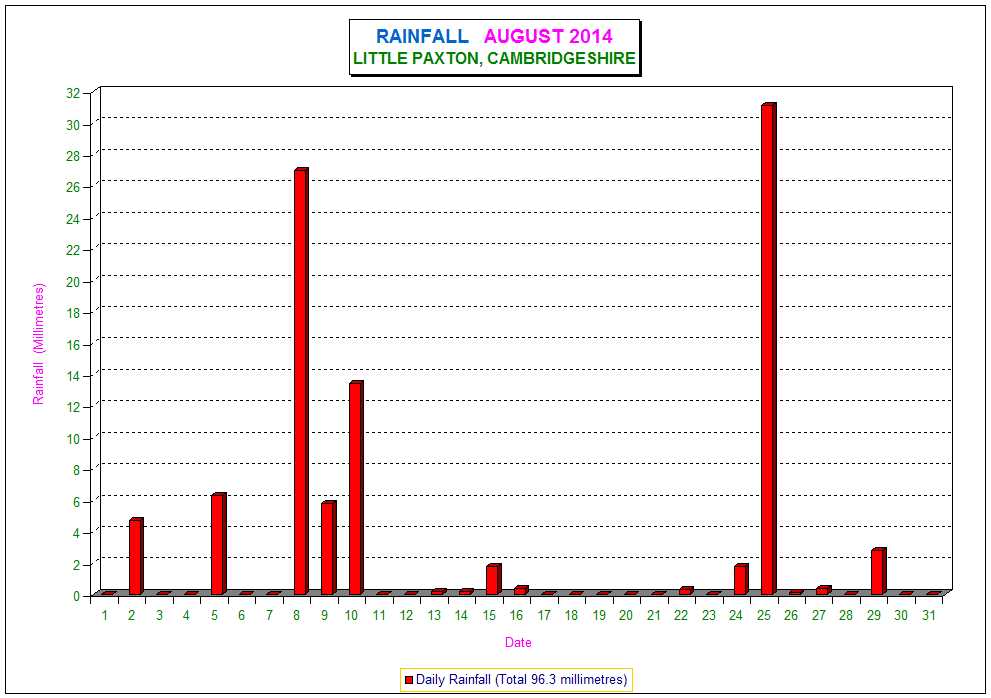Click the 'Rainfall (Millimetres)' y-axis label

39,344
